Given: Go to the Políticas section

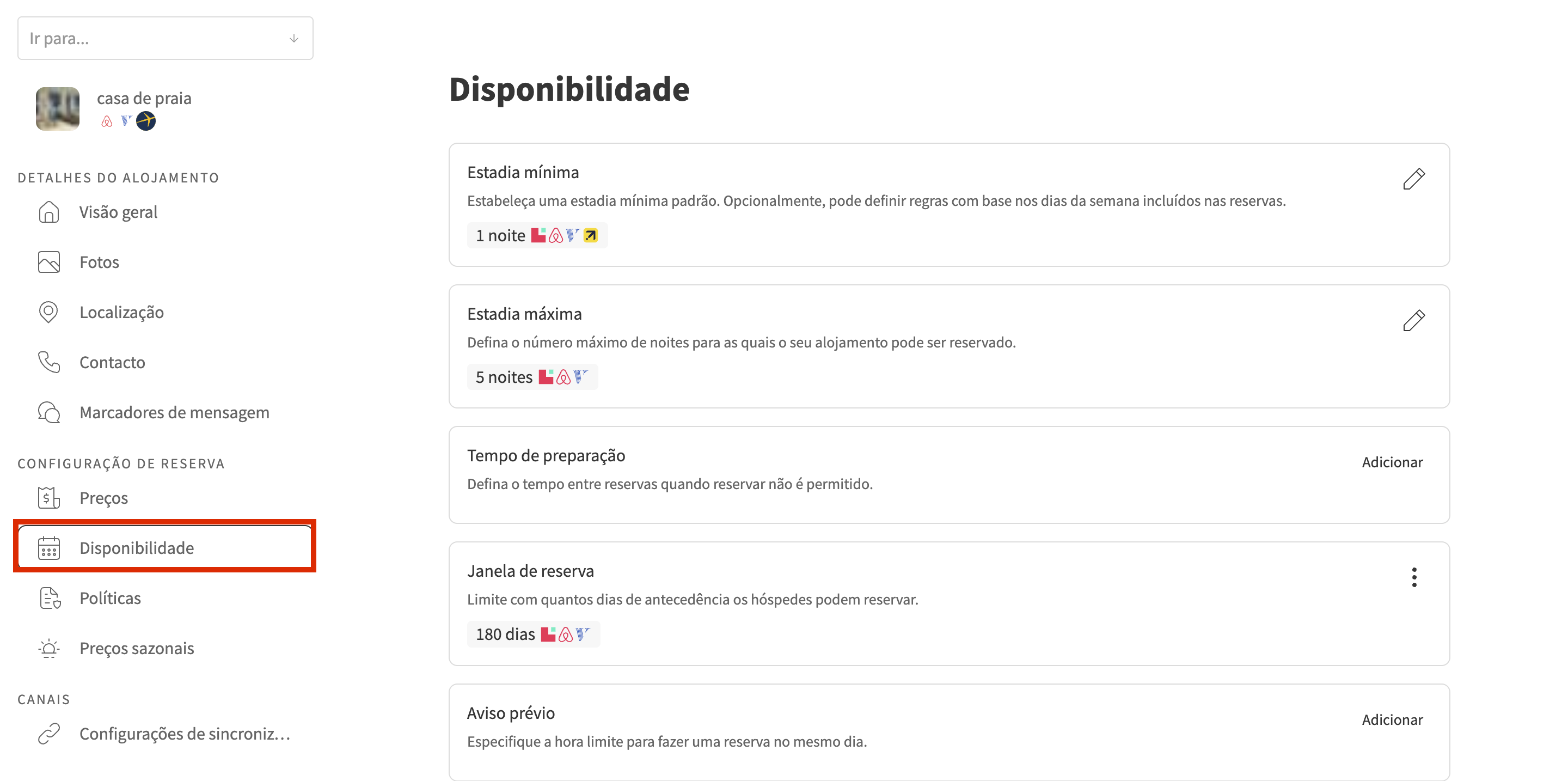Looking at the screenshot, I should coord(110,599).
